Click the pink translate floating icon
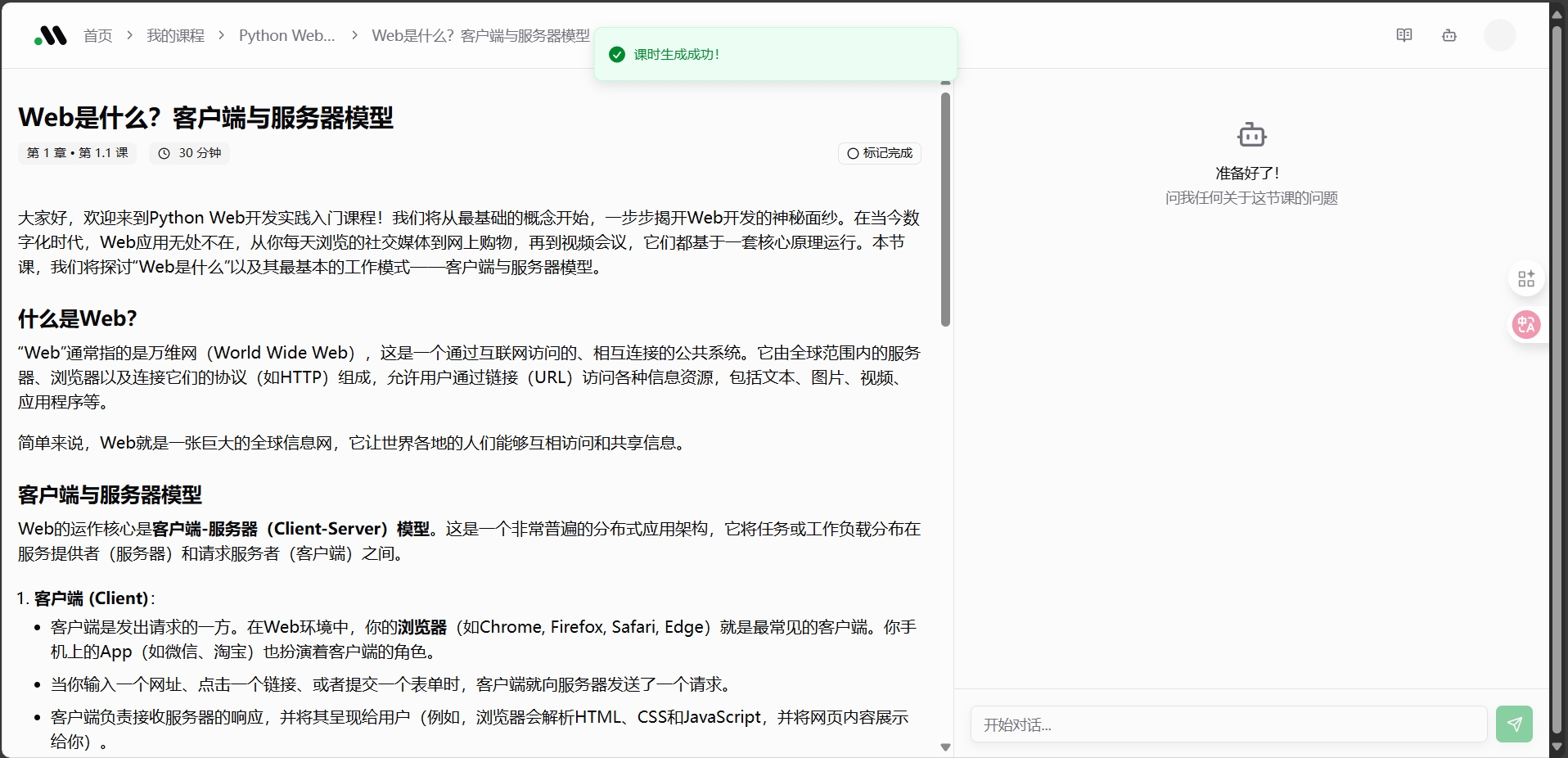 point(1526,325)
